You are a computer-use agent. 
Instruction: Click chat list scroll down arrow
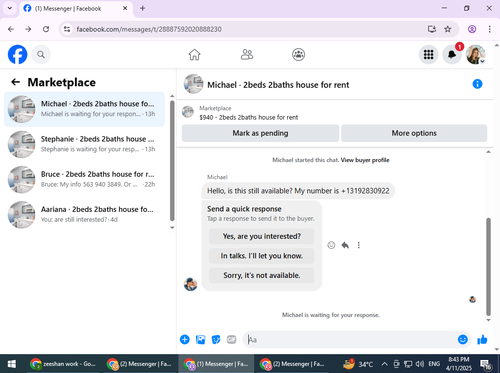[x=172, y=228]
